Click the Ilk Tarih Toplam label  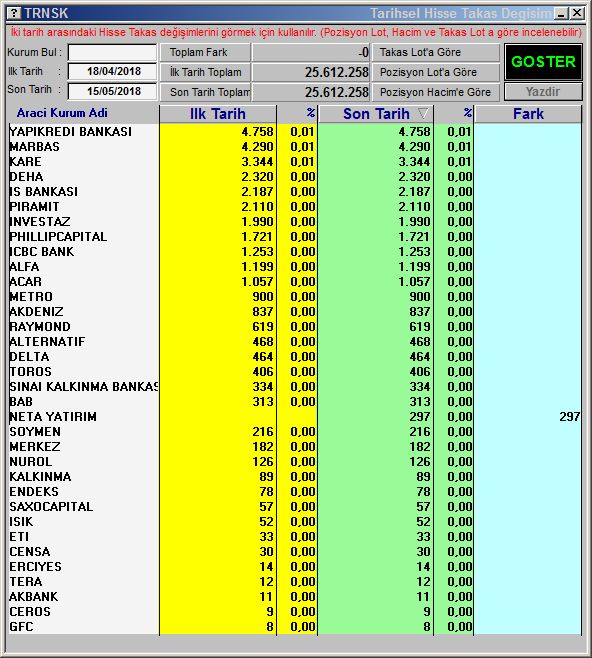(205, 72)
